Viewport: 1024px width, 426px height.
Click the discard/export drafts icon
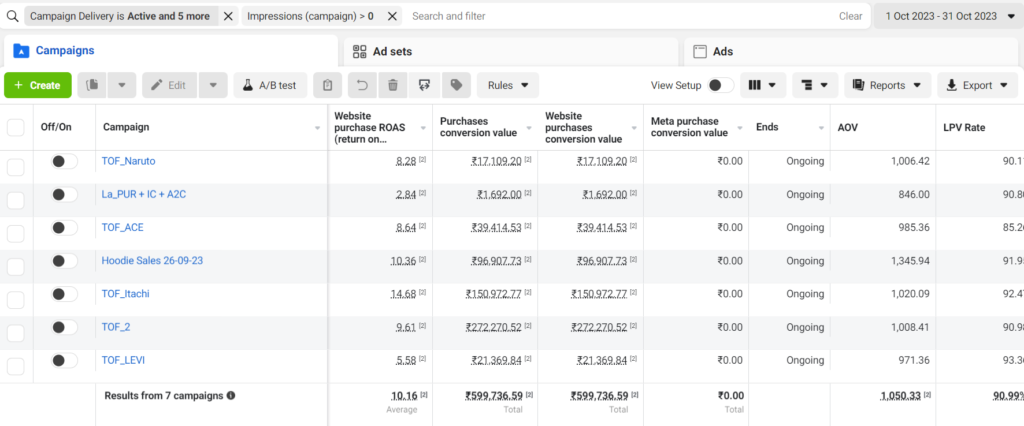tap(424, 85)
